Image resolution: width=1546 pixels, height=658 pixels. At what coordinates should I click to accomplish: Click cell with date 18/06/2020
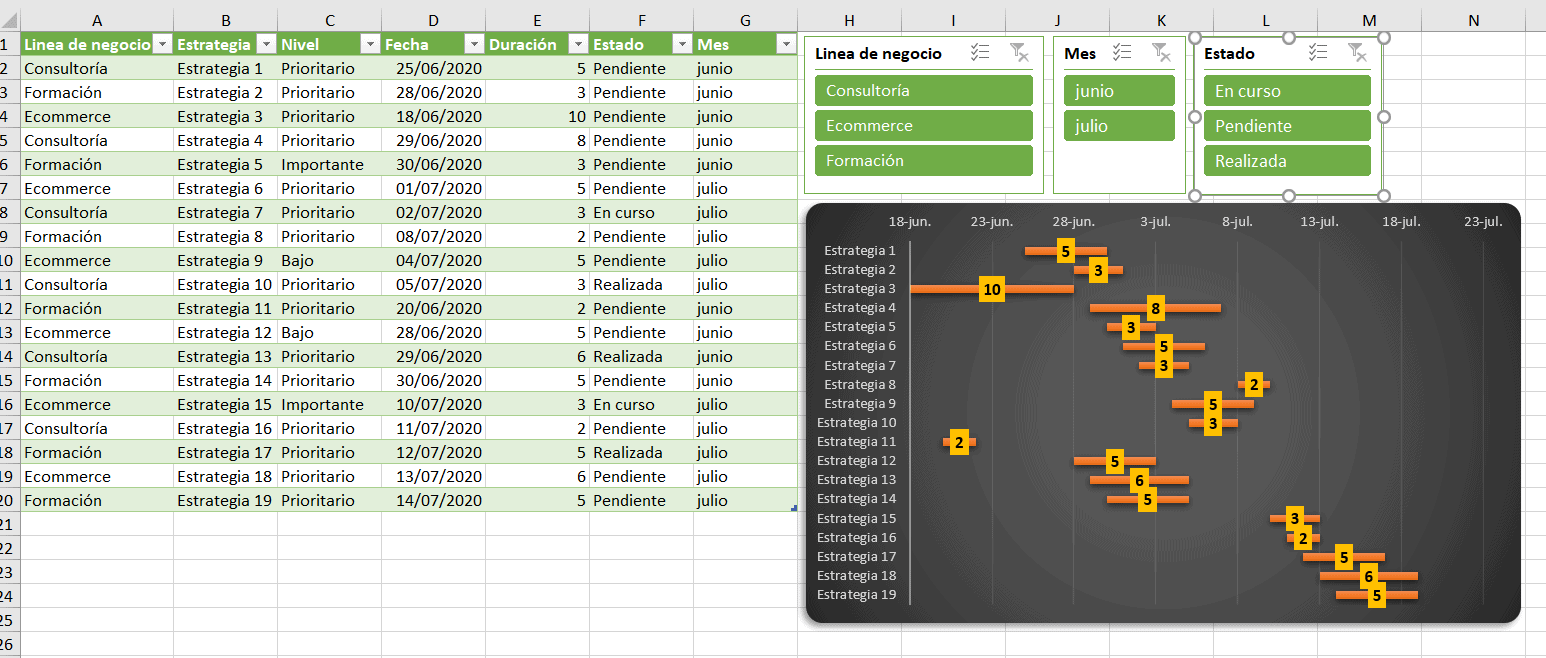point(433,116)
